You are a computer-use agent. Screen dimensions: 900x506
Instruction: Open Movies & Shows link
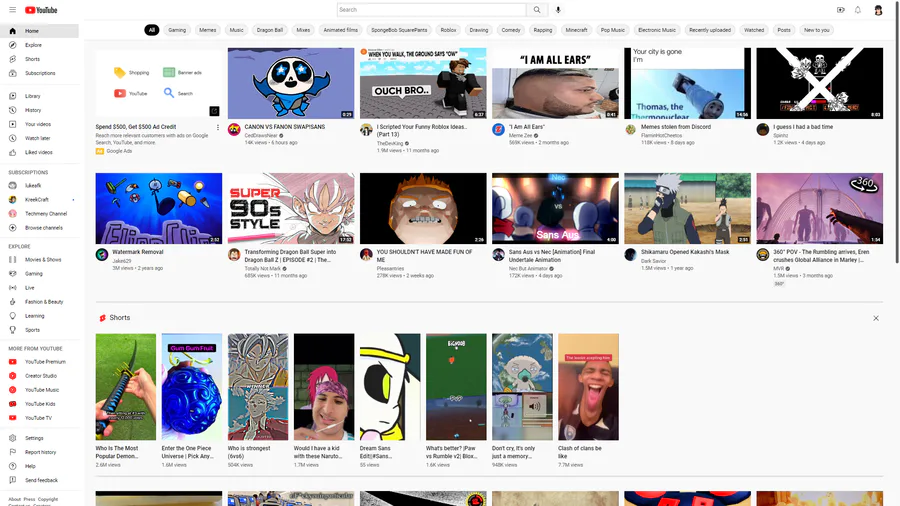click(43, 259)
